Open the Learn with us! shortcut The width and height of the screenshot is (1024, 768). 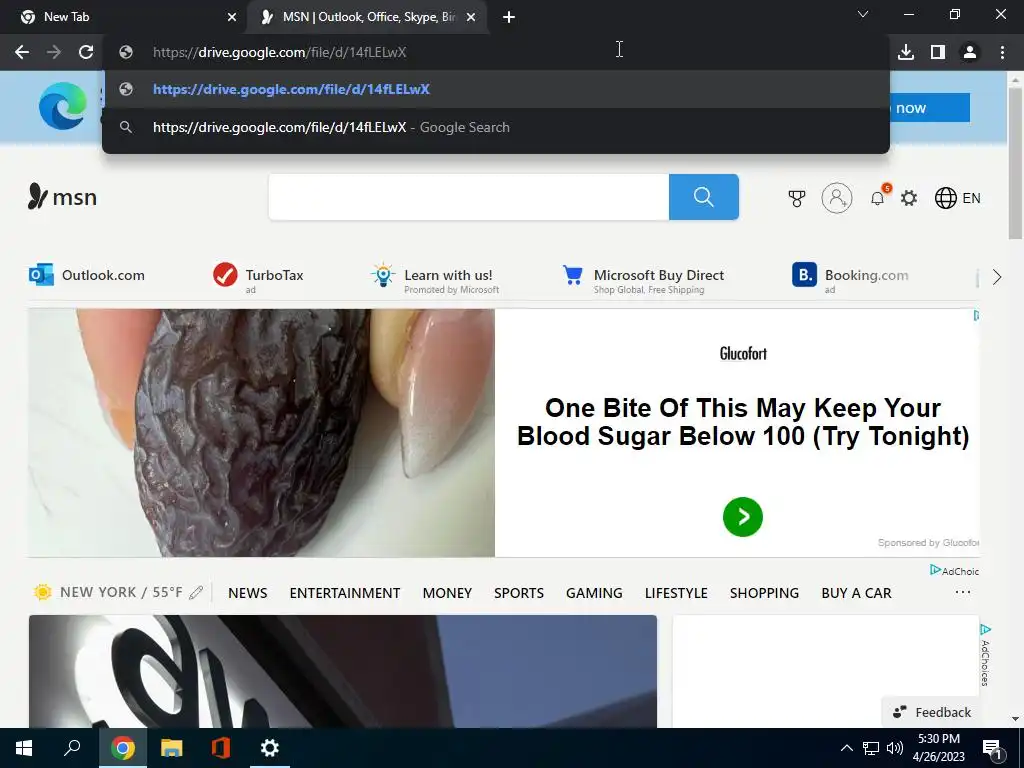tap(435, 278)
